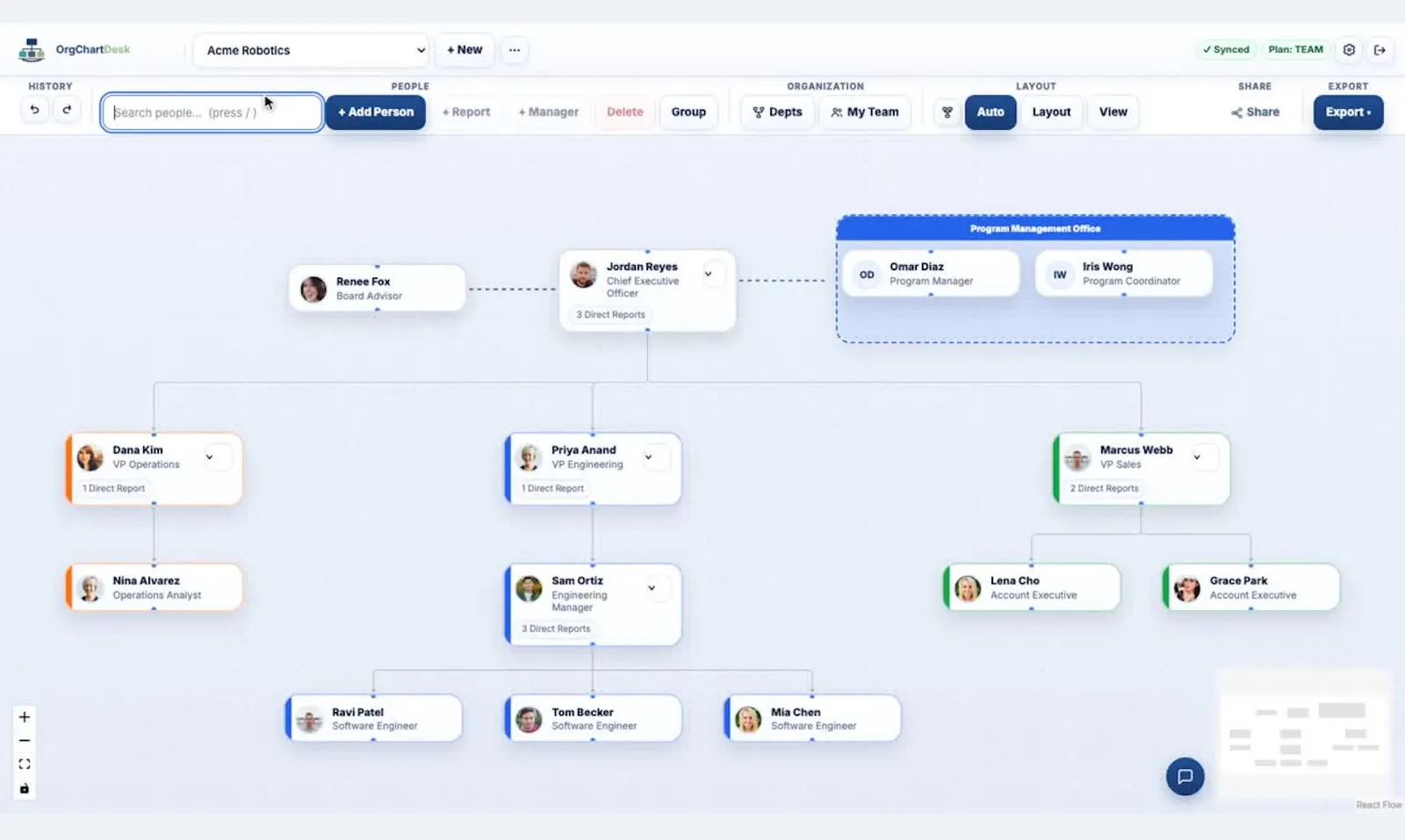Click the undo history arrow

click(35, 111)
